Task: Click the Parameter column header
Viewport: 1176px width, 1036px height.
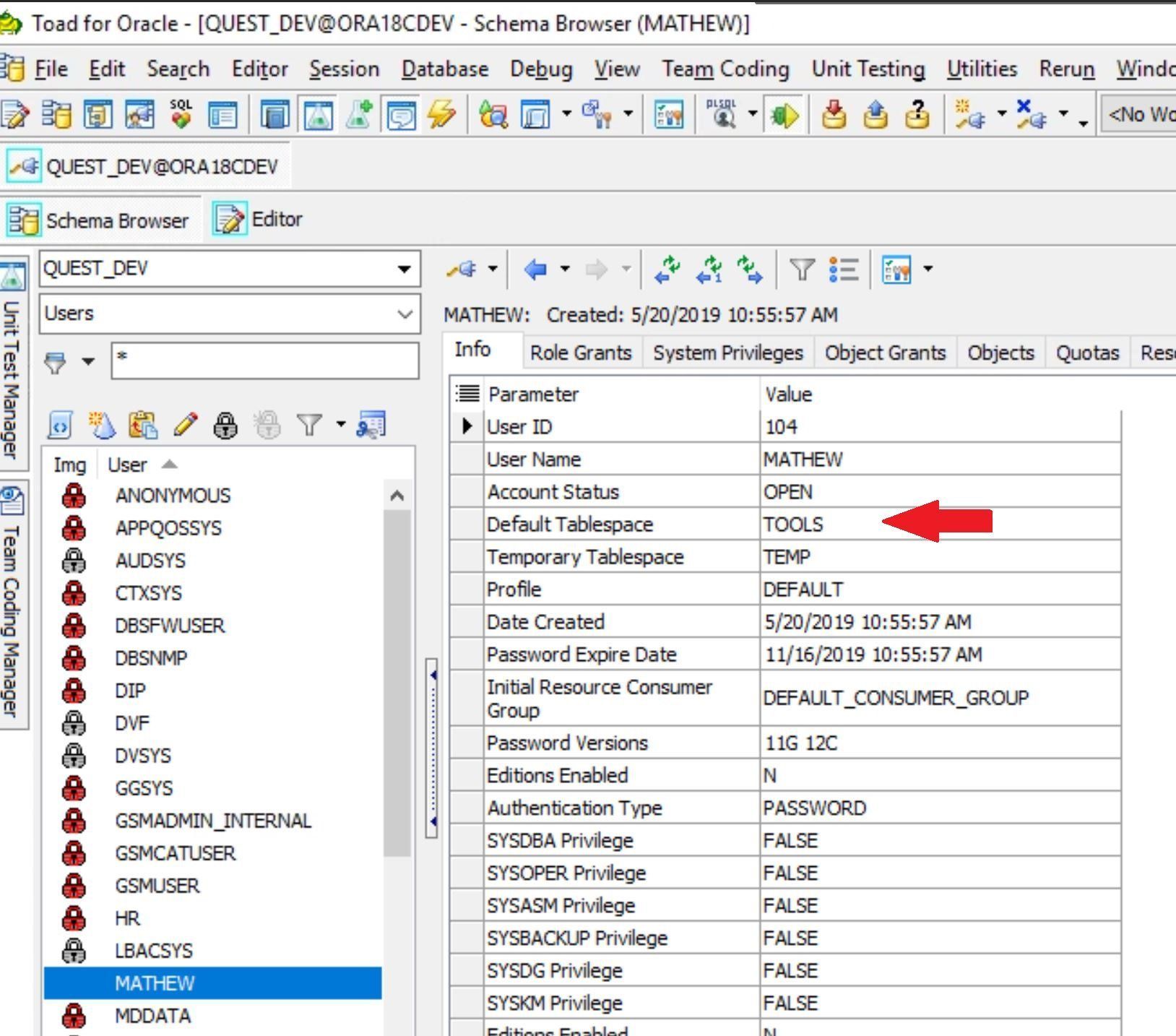Action: (621, 394)
